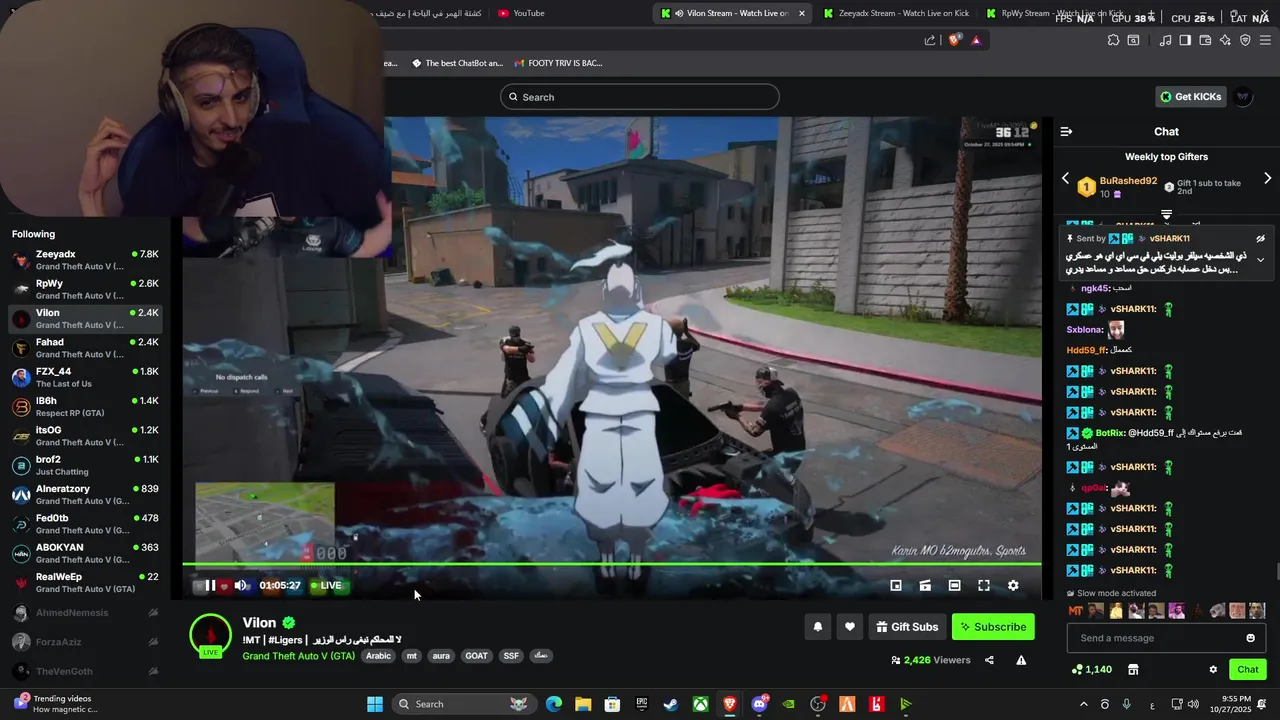Open mini player picture-in-picture
The image size is (1280, 720).
896,585
